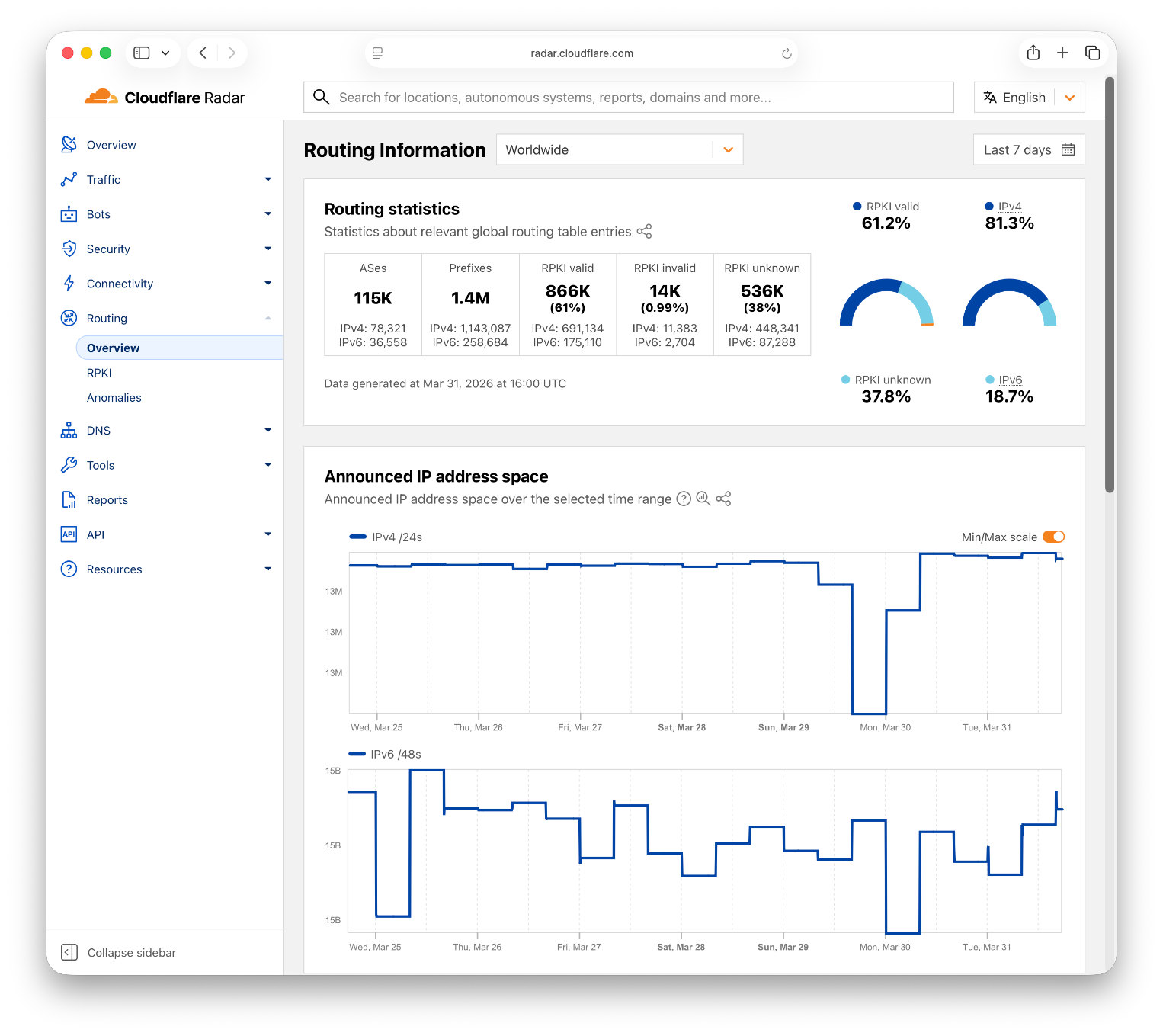
Task: Reload the page using the refresh icon
Action: (x=787, y=53)
